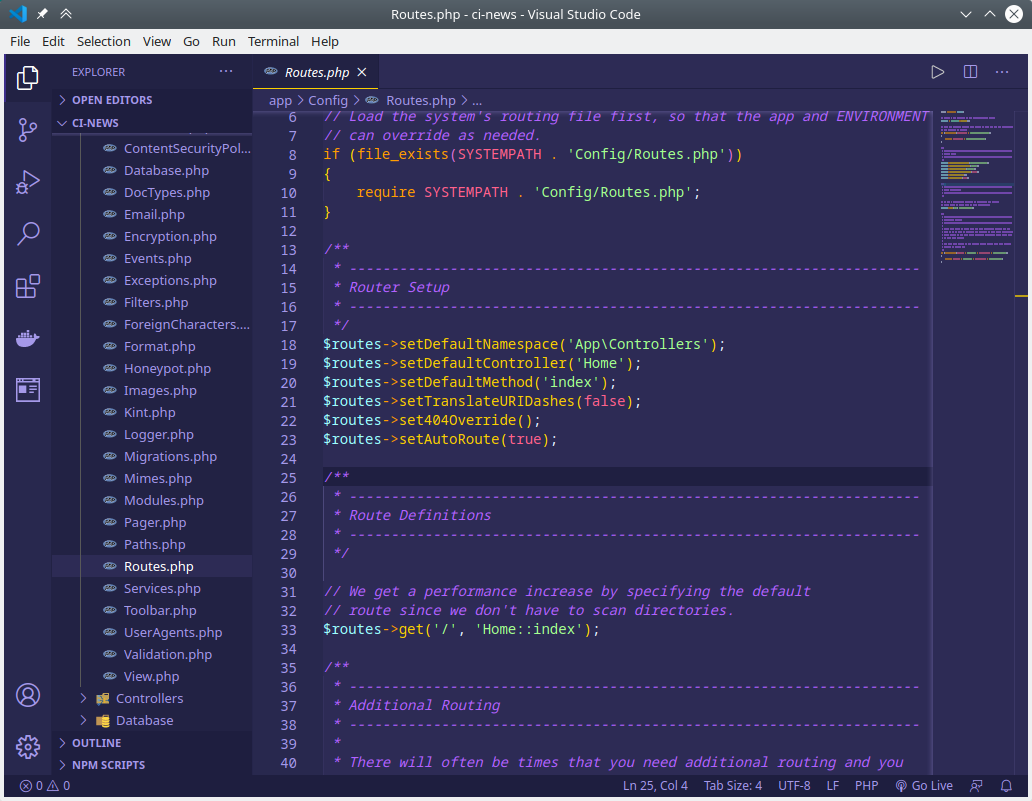The image size is (1032, 801).
Task: Open Services.php in the explorer
Action: click(x=162, y=588)
